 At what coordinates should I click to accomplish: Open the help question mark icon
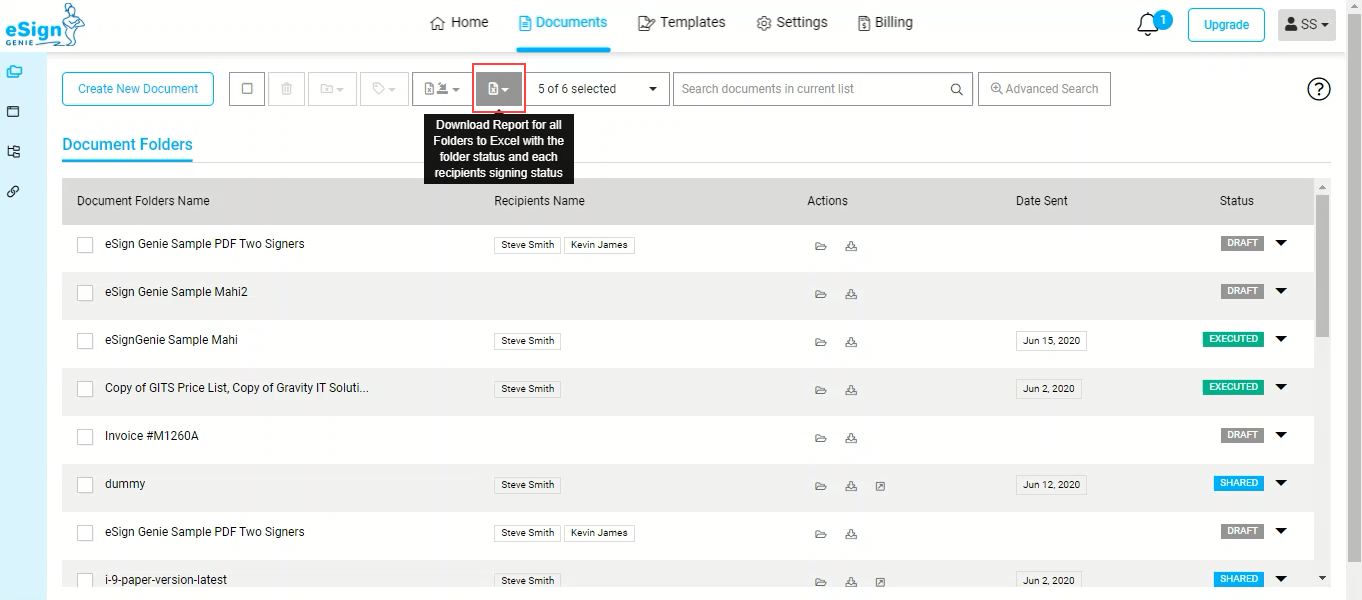pos(1319,89)
